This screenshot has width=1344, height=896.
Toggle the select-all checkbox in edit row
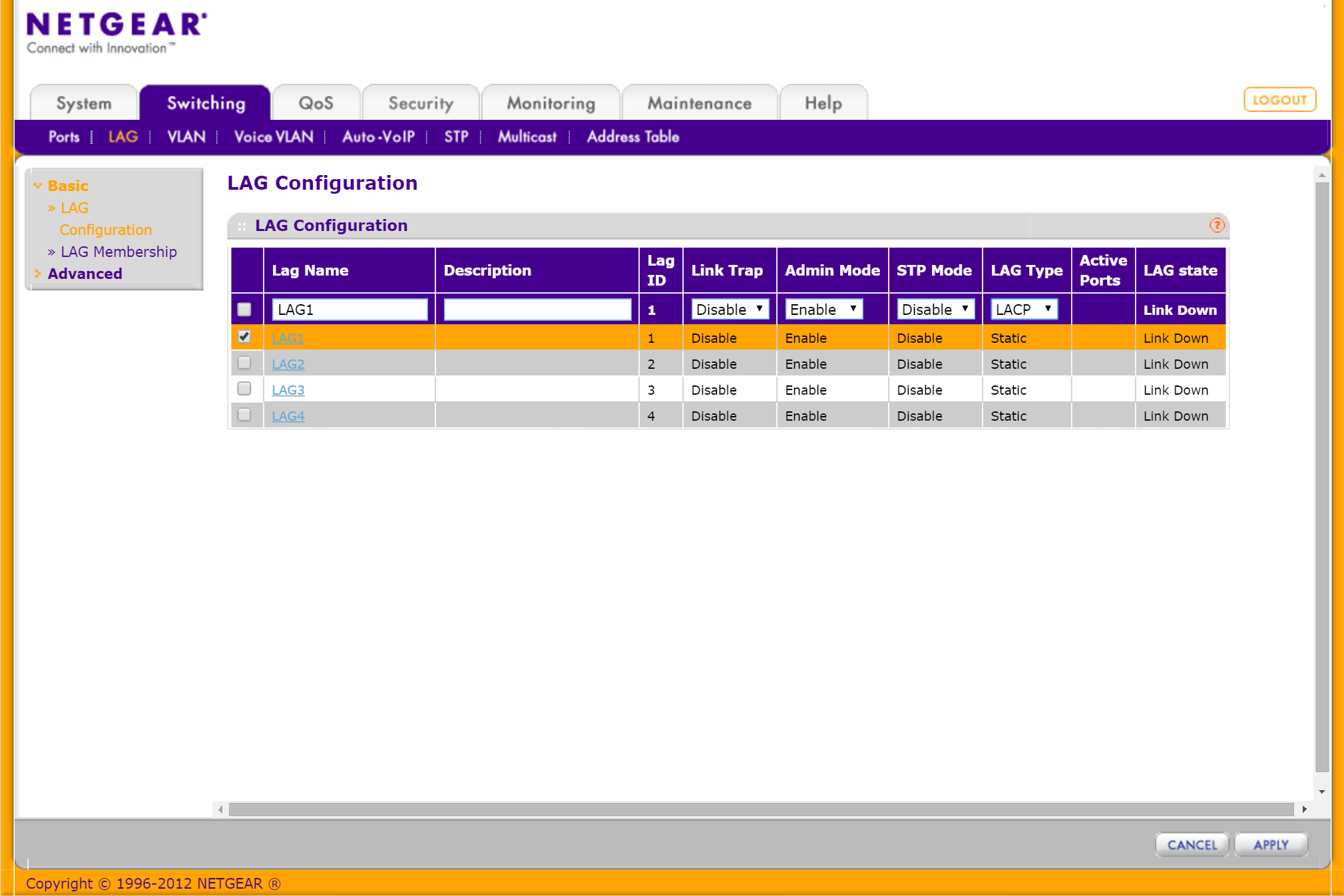(x=244, y=310)
